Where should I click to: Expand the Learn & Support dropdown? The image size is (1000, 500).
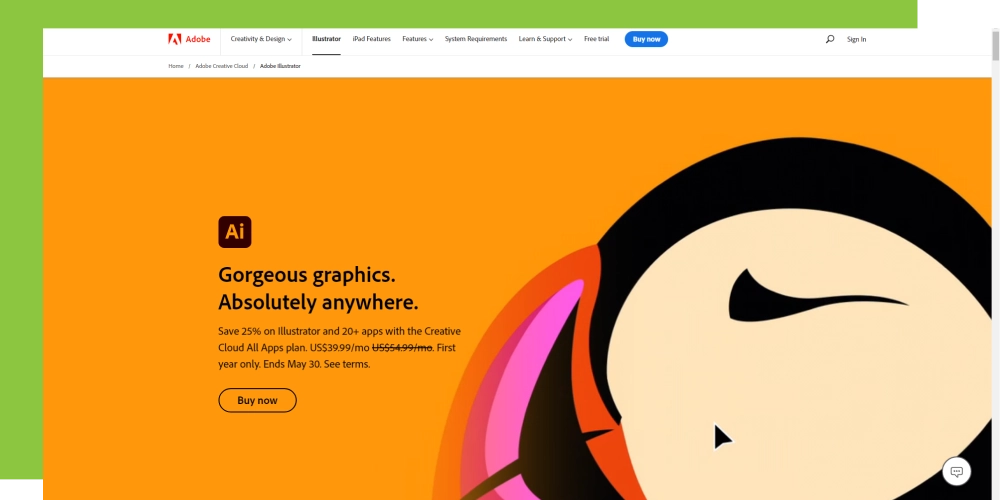tap(545, 39)
